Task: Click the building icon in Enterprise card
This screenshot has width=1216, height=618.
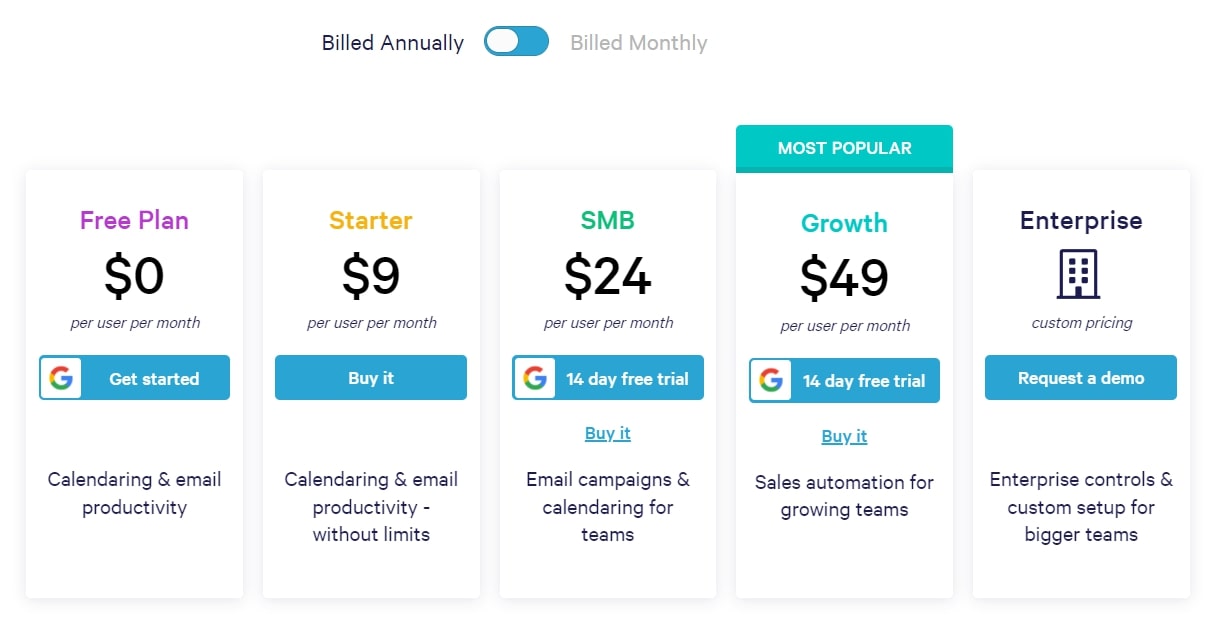Action: (x=1081, y=276)
